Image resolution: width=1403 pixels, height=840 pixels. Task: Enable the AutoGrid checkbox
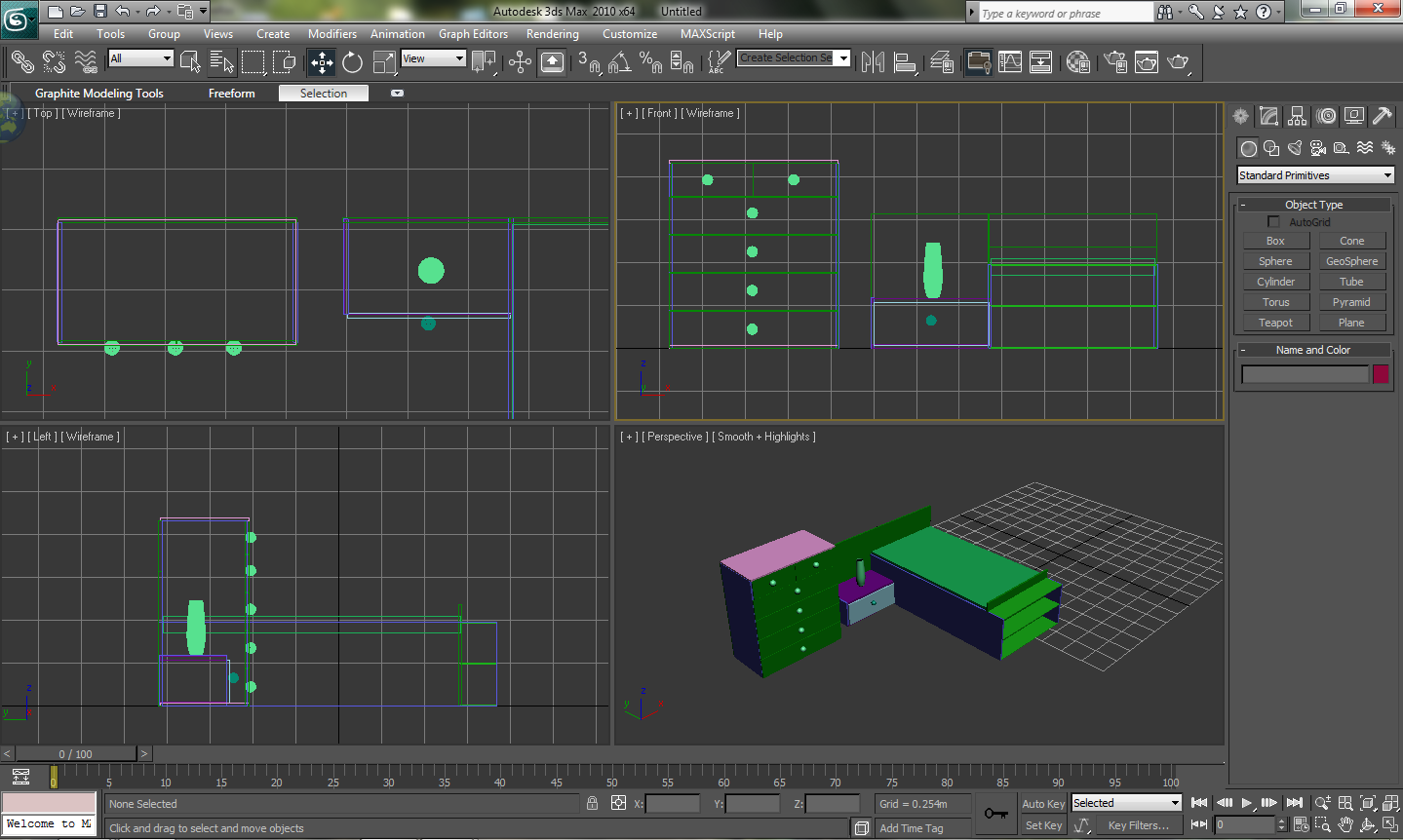tap(1273, 222)
